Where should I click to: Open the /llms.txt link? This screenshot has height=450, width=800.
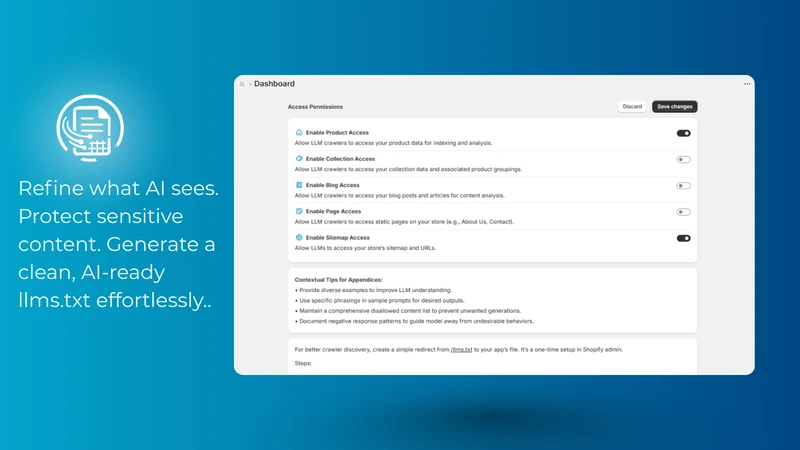tap(461, 349)
